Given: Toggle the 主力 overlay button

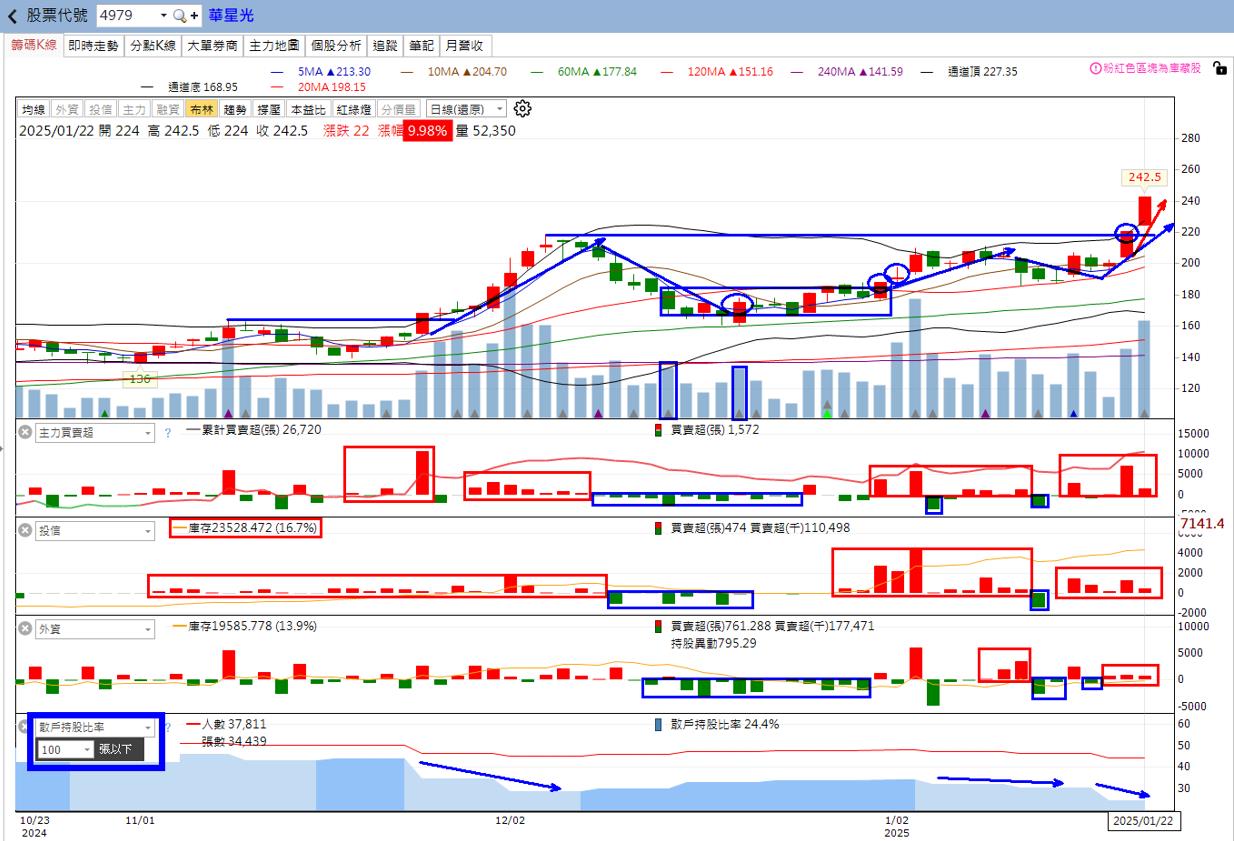Looking at the screenshot, I should coord(133,110).
